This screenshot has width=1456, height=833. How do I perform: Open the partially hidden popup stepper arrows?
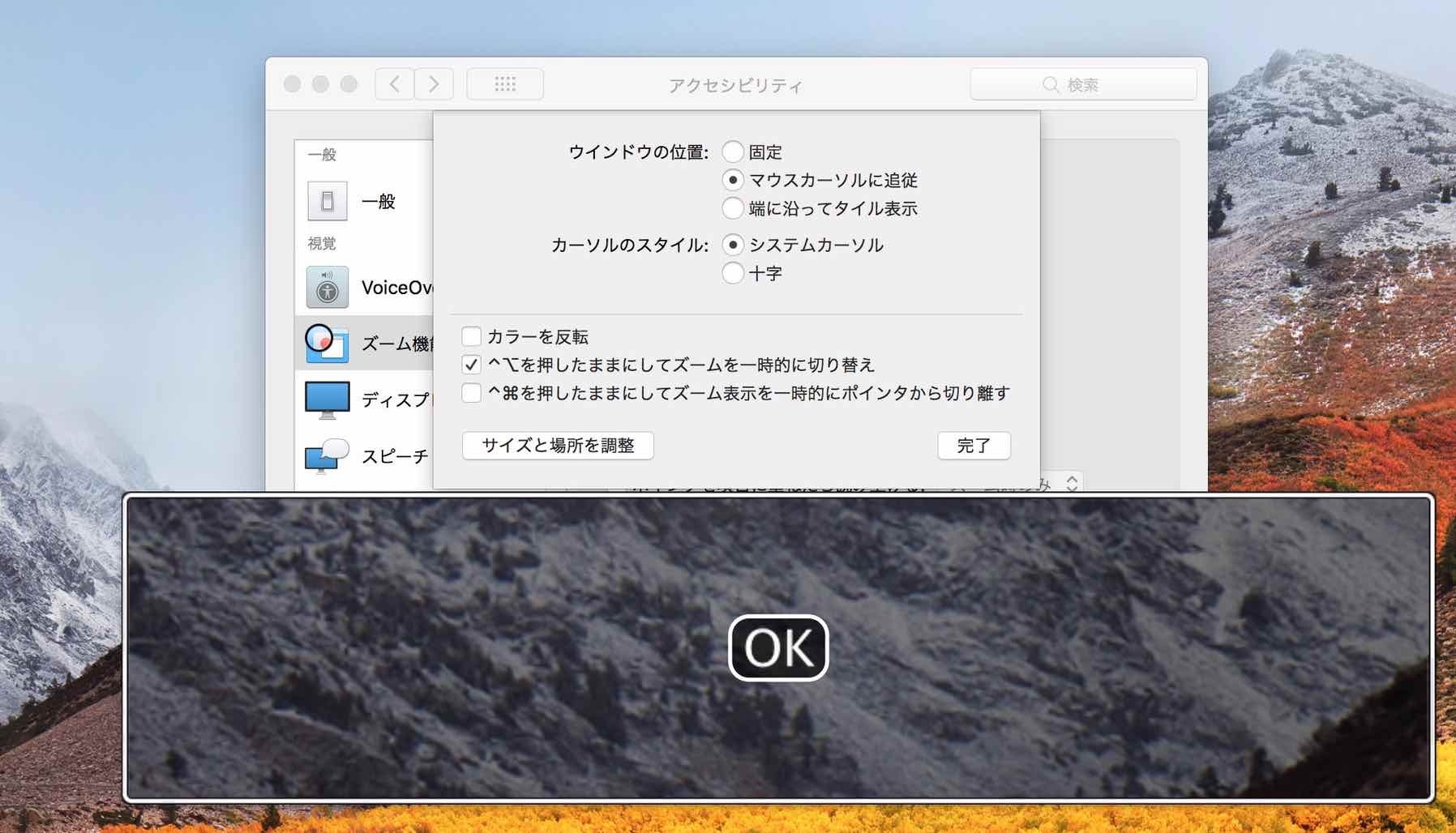pos(1072,483)
